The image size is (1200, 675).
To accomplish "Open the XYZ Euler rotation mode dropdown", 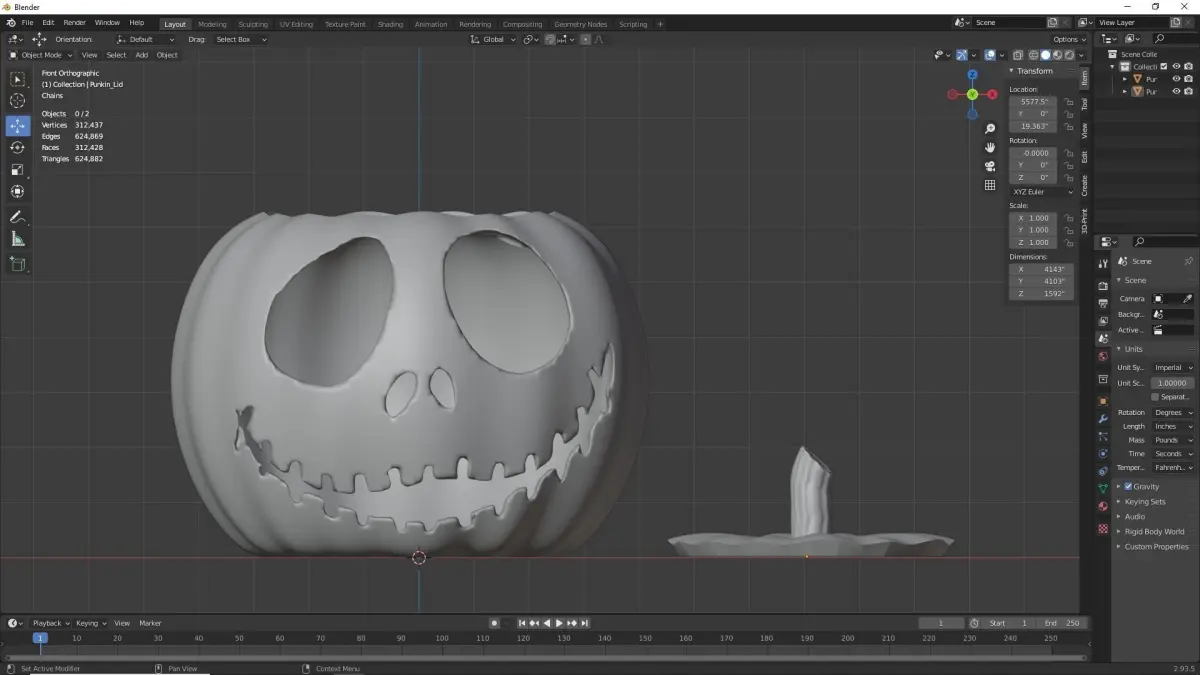I will click(x=1042, y=191).
